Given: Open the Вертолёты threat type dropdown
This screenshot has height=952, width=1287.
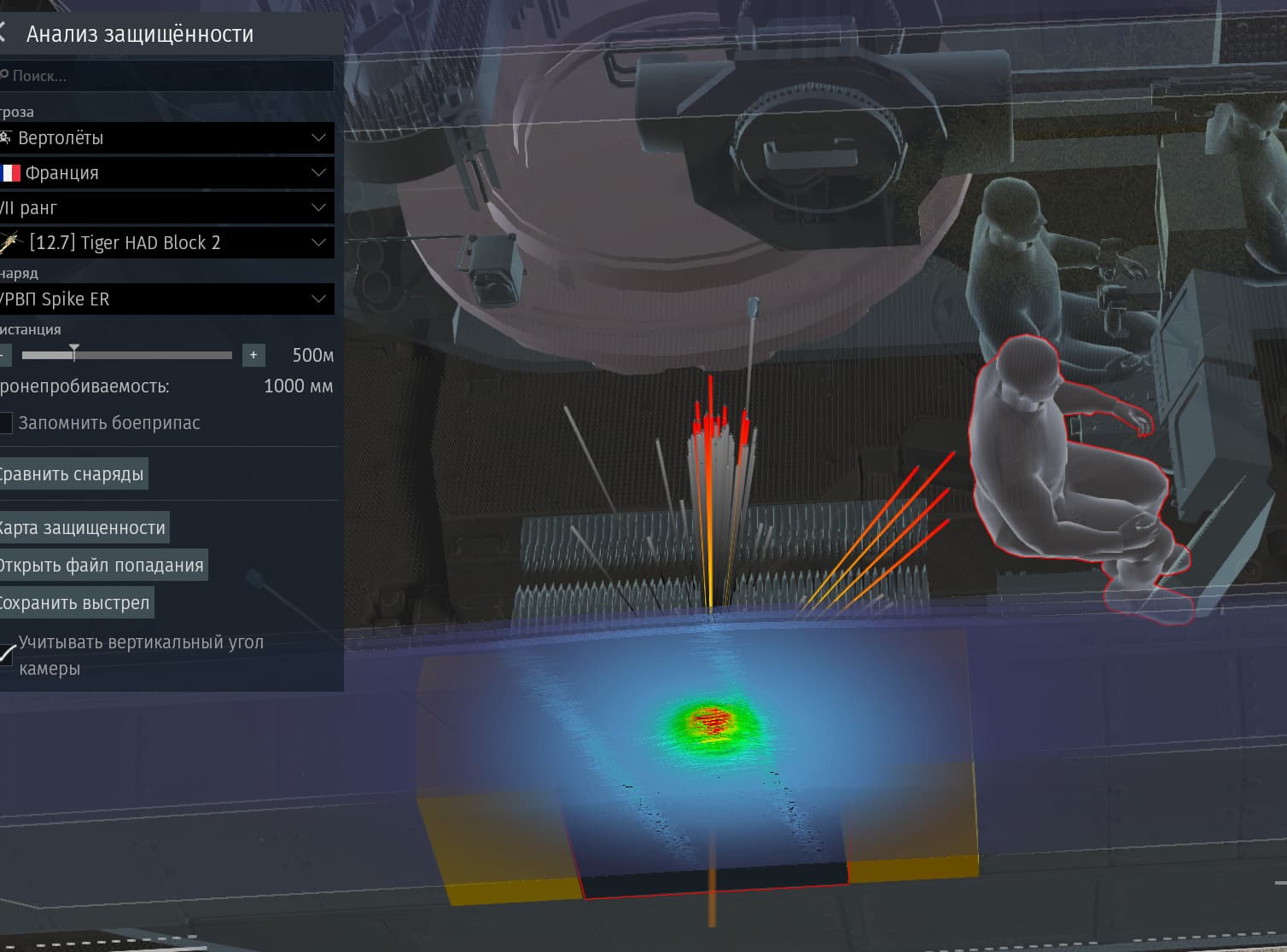Looking at the screenshot, I should click(x=166, y=138).
